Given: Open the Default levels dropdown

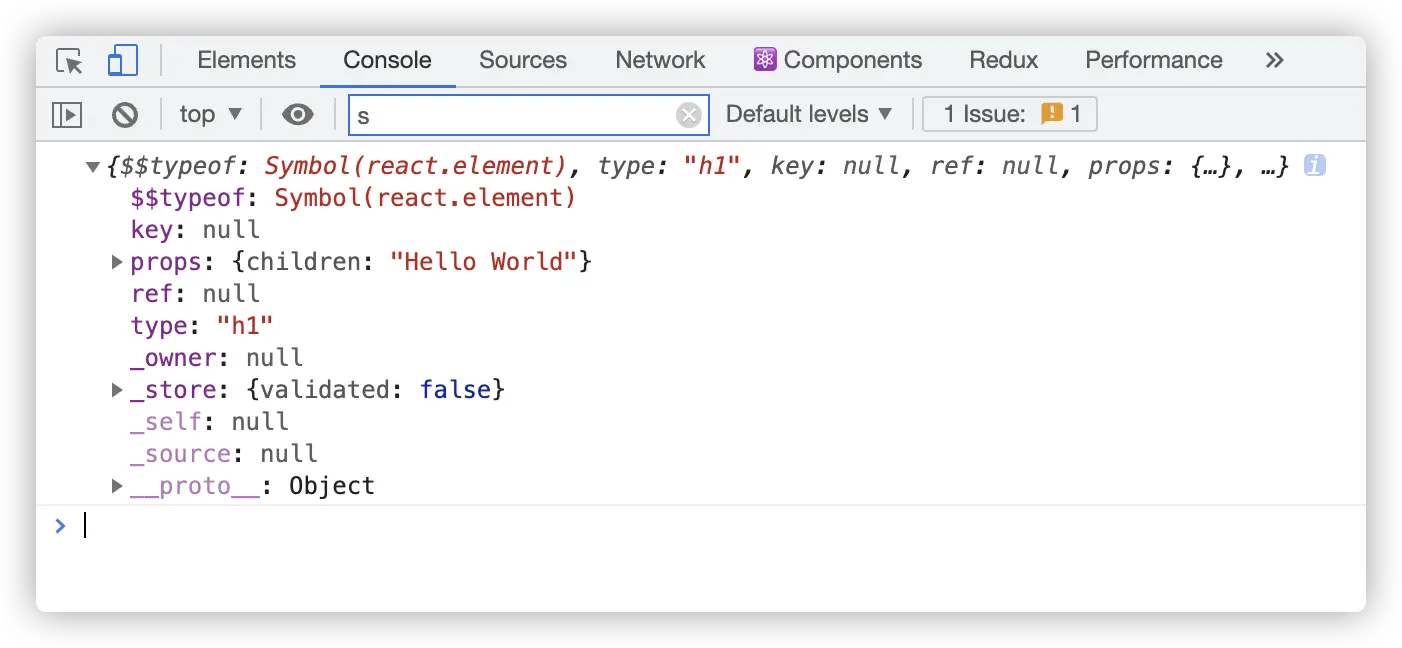Looking at the screenshot, I should pyautogui.click(x=808, y=115).
